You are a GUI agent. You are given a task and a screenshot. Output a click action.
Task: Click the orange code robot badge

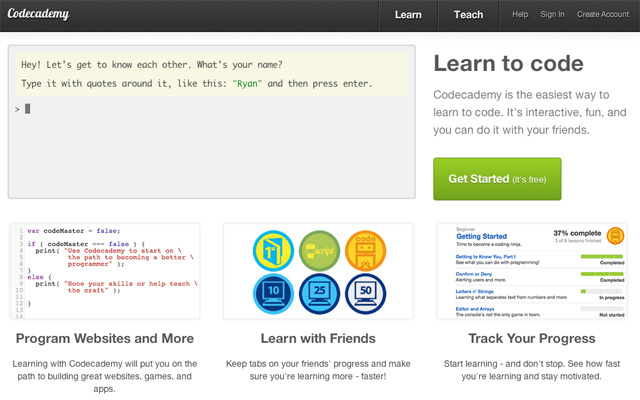point(365,249)
